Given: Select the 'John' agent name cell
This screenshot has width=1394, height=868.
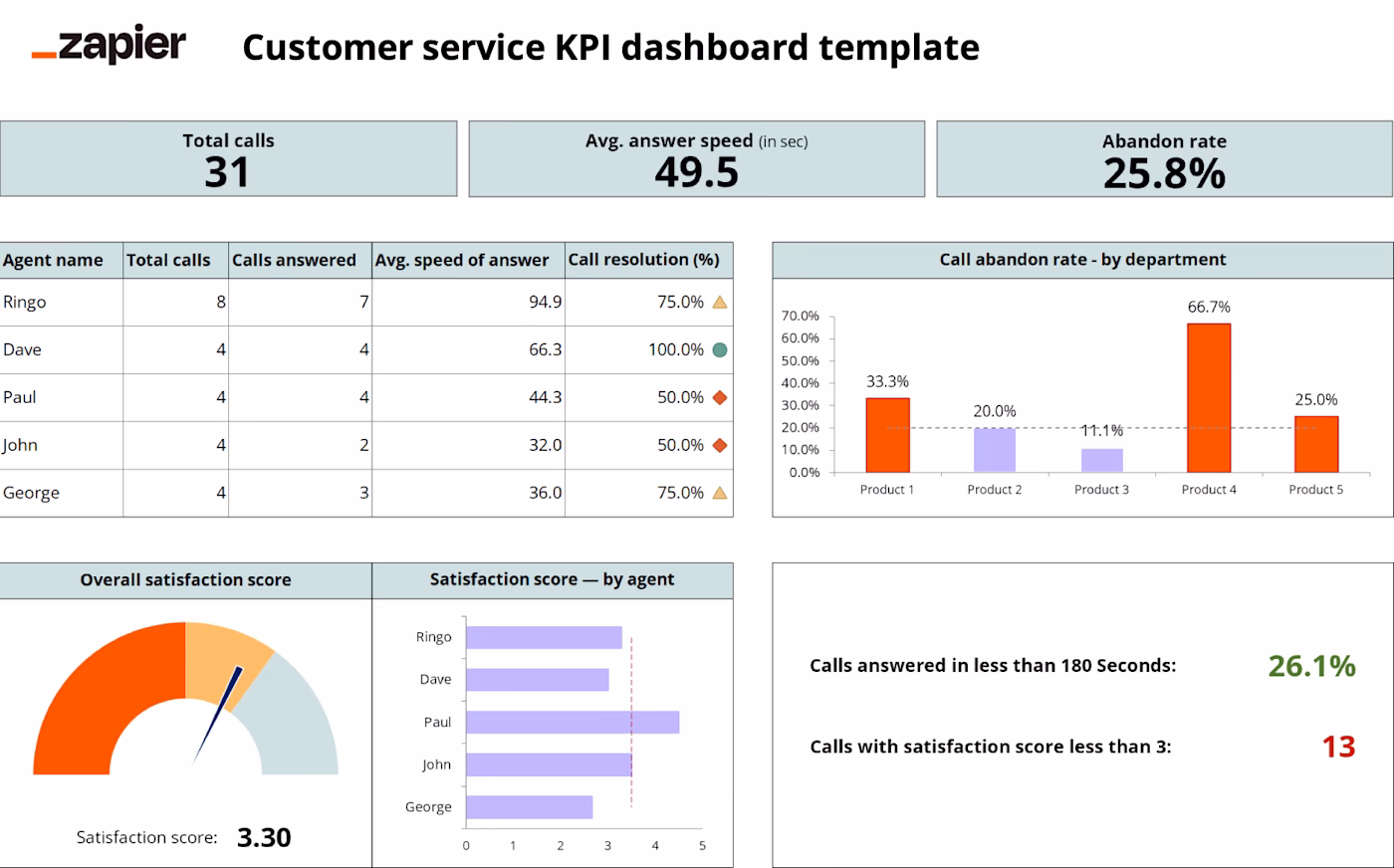Looking at the screenshot, I should coord(61,445).
